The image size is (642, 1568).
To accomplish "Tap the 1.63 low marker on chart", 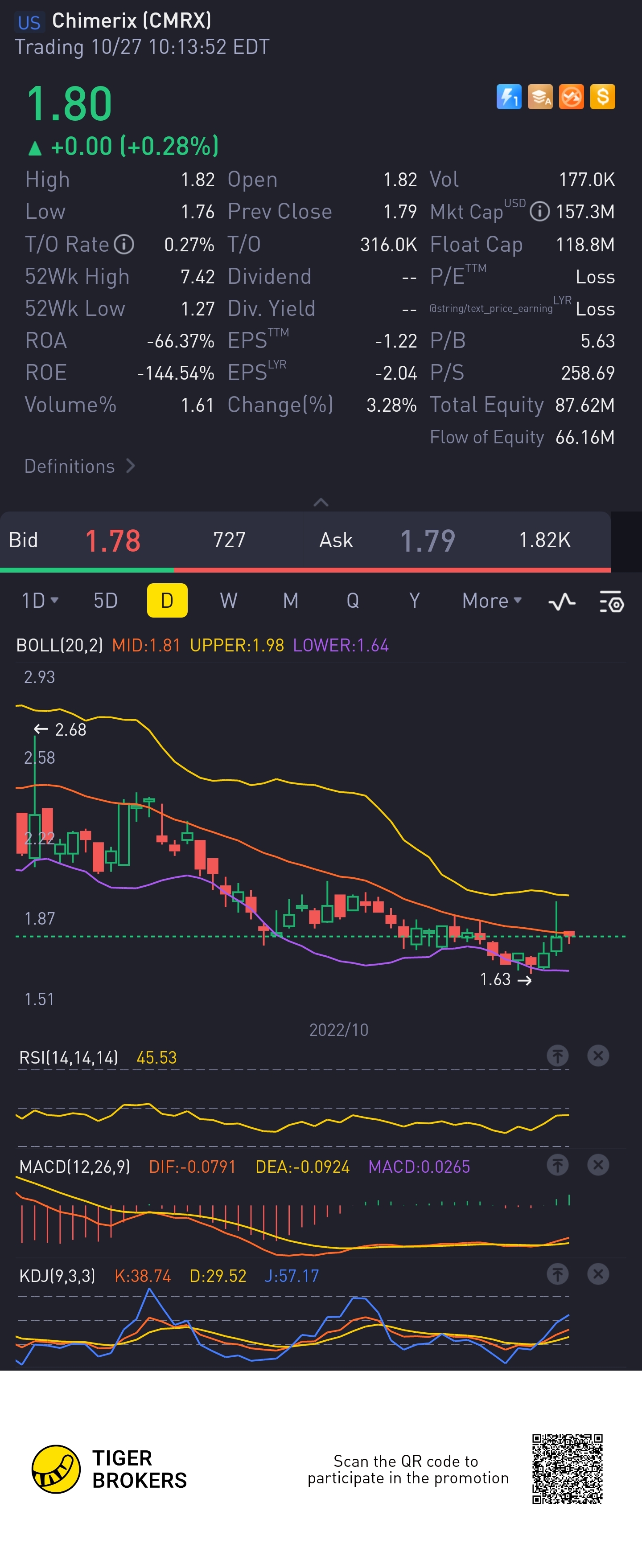I will click(x=506, y=979).
